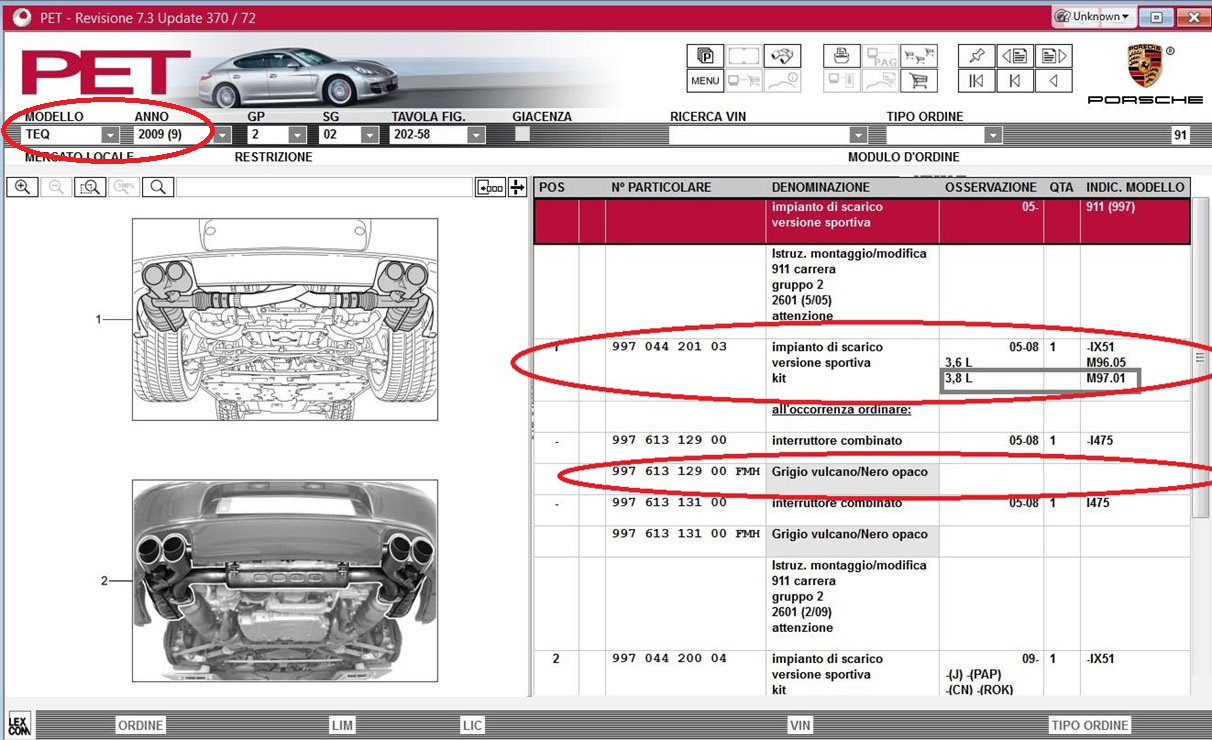Image resolution: width=1212 pixels, height=740 pixels.
Task: Click the LIC status bar field
Action: point(472,725)
